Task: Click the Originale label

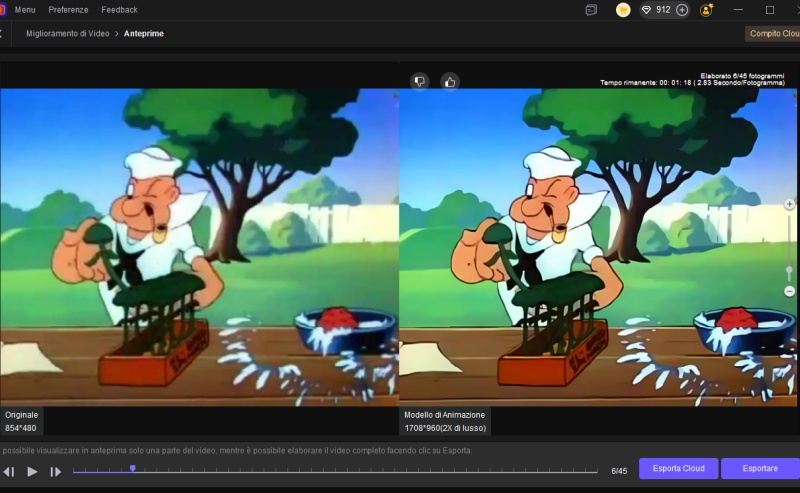Action: point(21,415)
